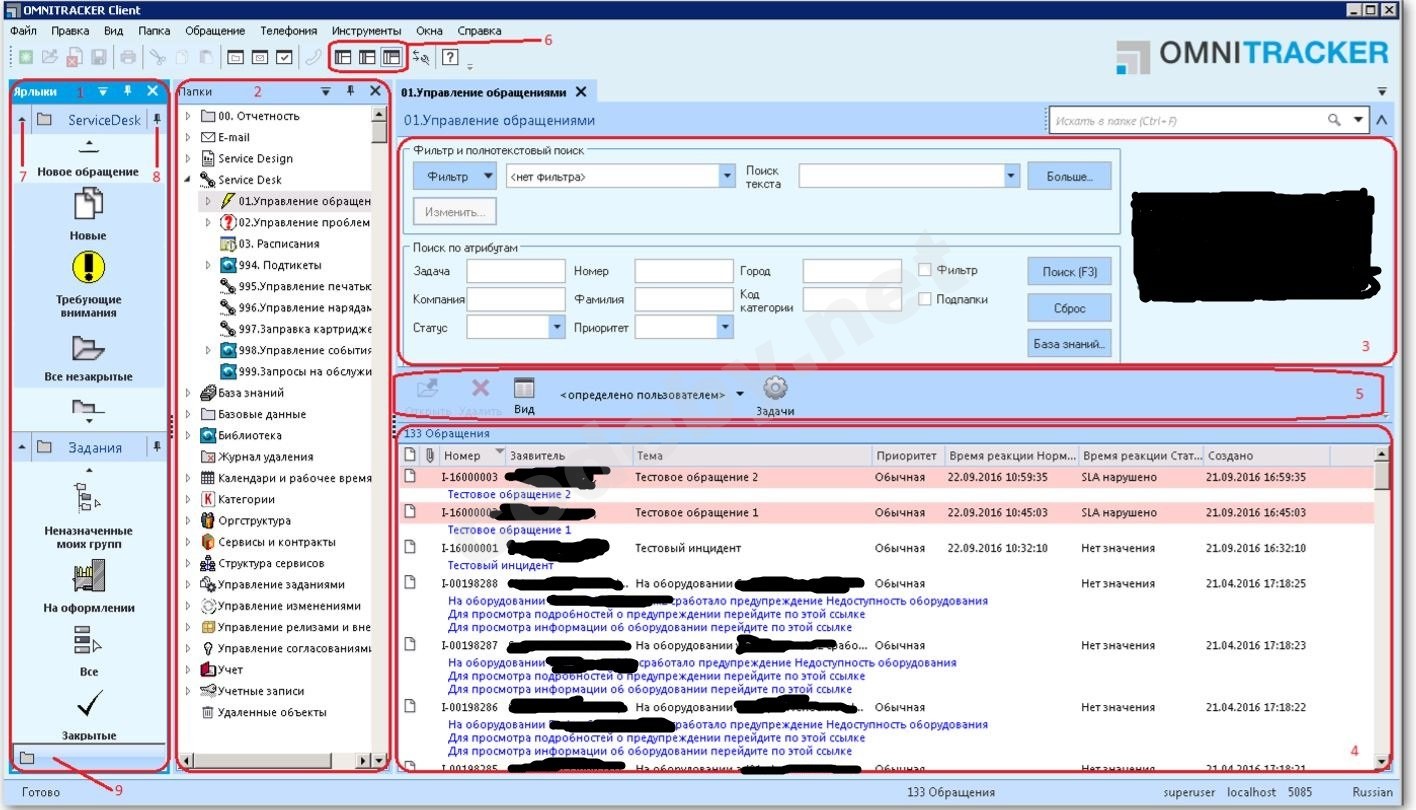Open the Обращение menu
1416x810 pixels.
(215, 31)
